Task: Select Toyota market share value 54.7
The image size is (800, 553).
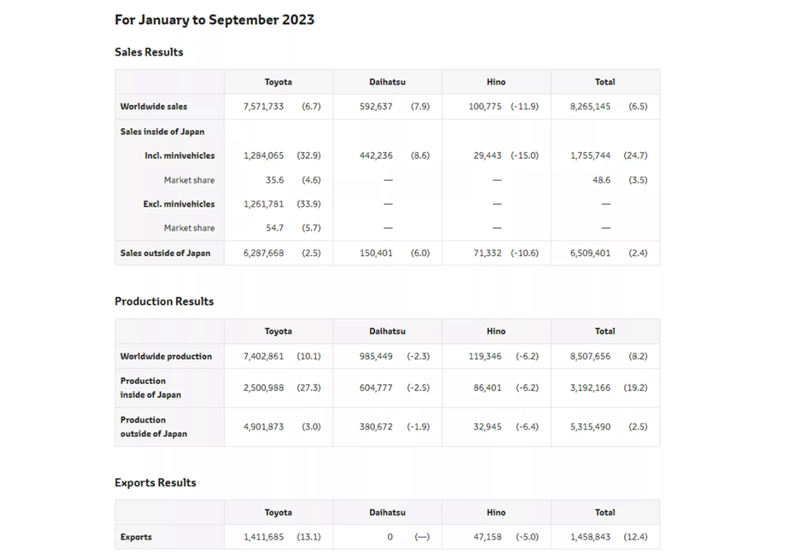Action: coord(274,228)
